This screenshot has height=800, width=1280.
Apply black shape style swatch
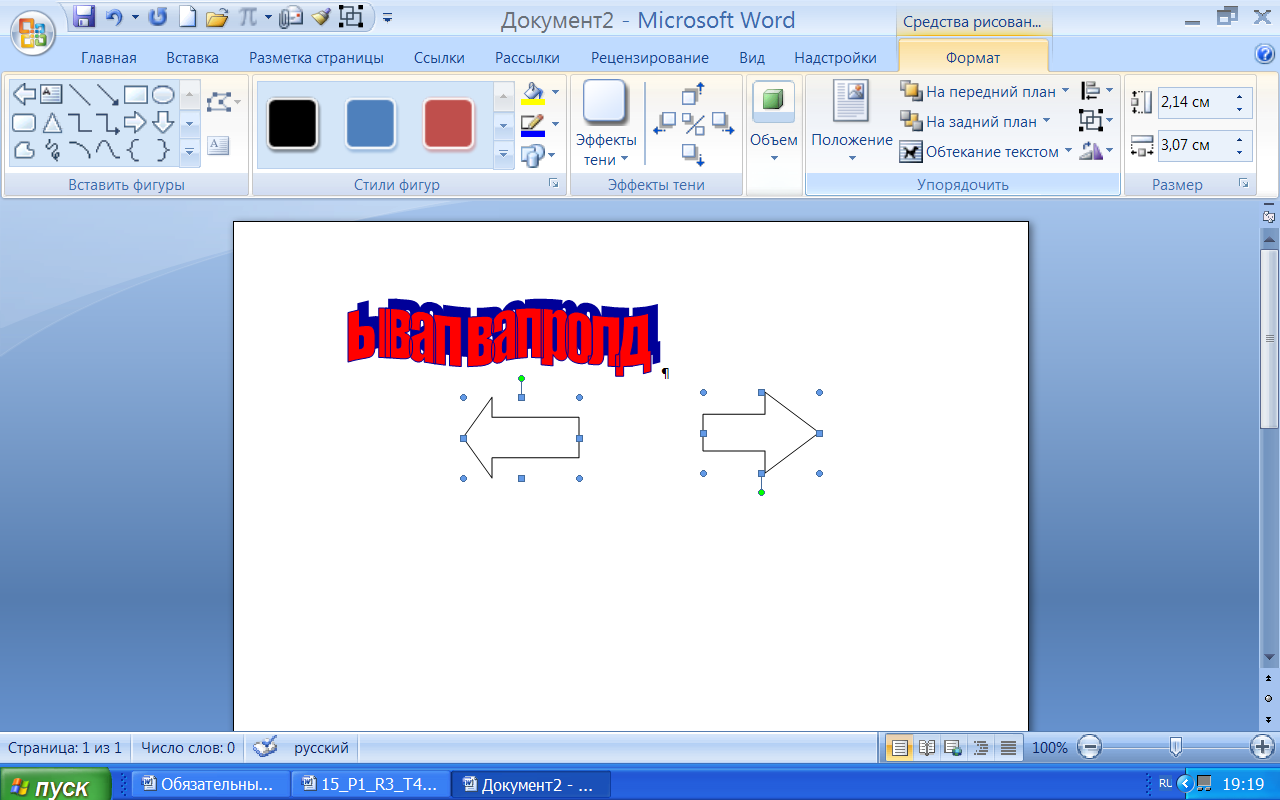(x=292, y=124)
